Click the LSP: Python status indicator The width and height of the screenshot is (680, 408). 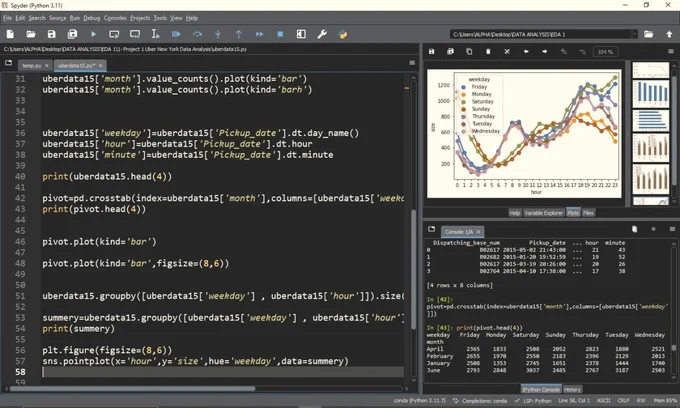(533, 401)
